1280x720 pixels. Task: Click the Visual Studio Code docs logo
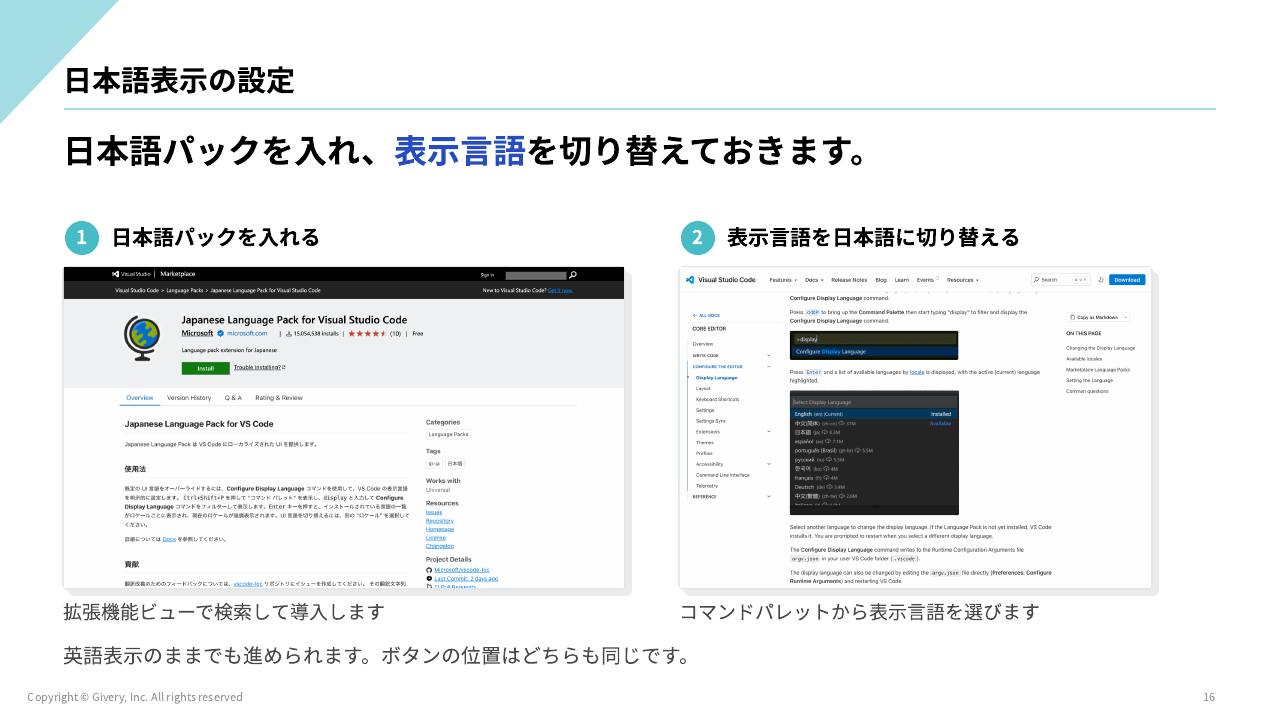(720, 280)
